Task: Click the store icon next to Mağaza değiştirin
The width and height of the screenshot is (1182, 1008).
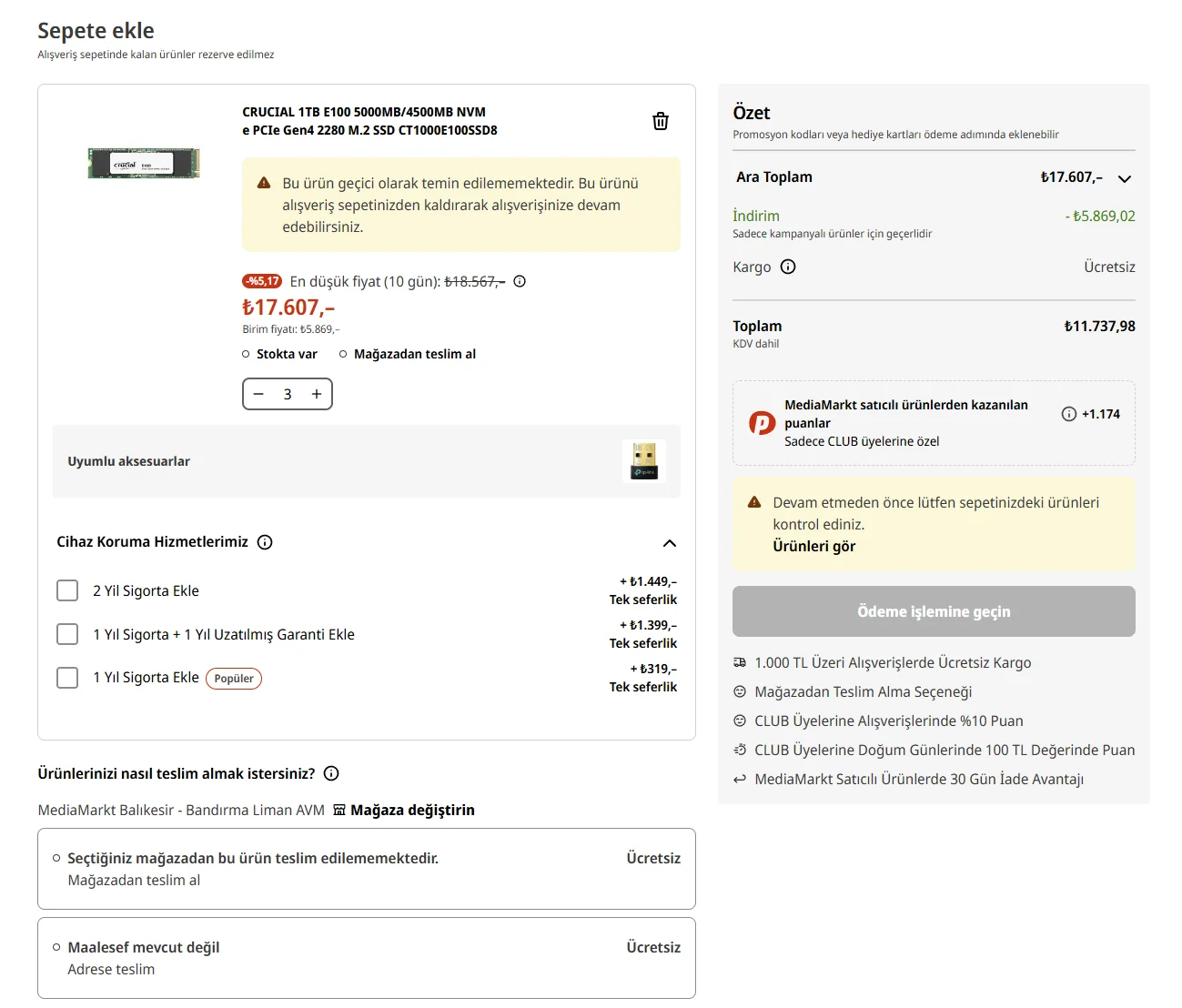Action: (x=339, y=810)
